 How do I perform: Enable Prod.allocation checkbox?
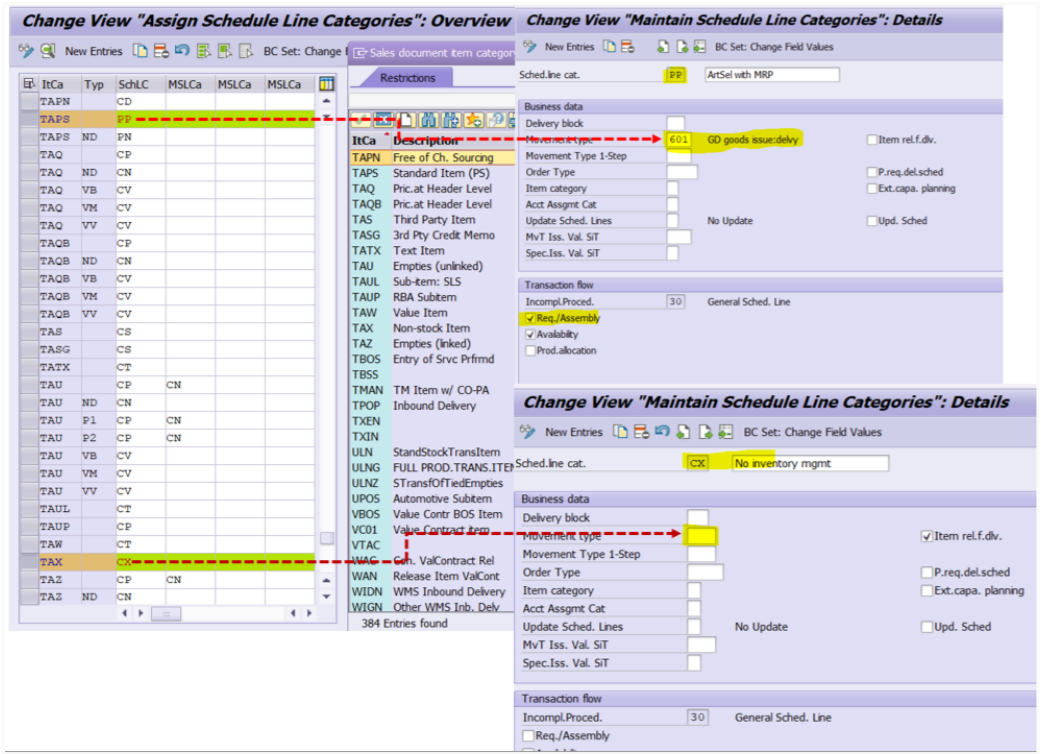pyautogui.click(x=530, y=350)
